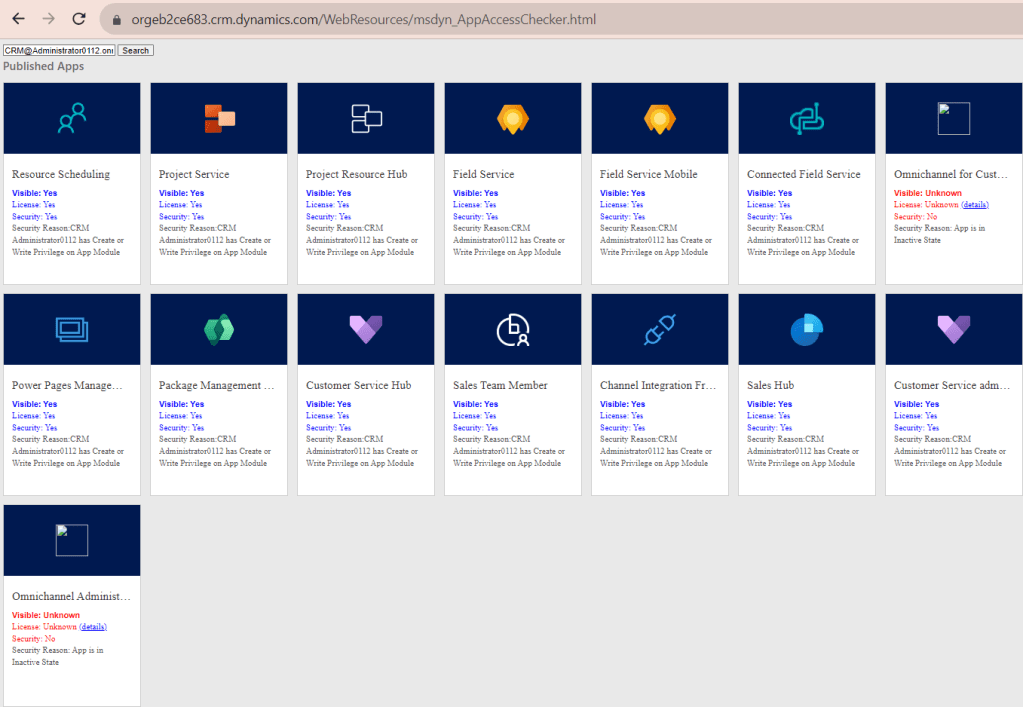Click the browser reload button

[x=79, y=19]
